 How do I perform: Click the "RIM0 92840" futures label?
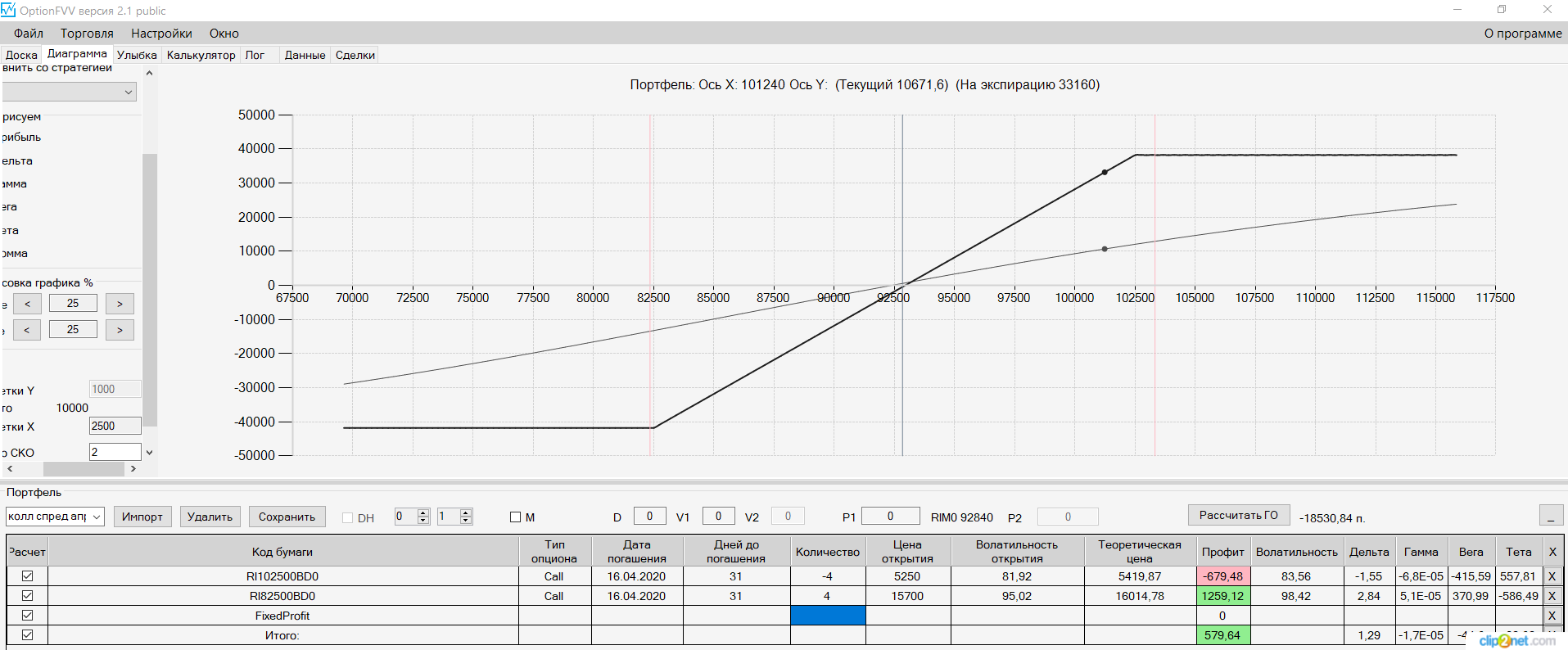962,517
